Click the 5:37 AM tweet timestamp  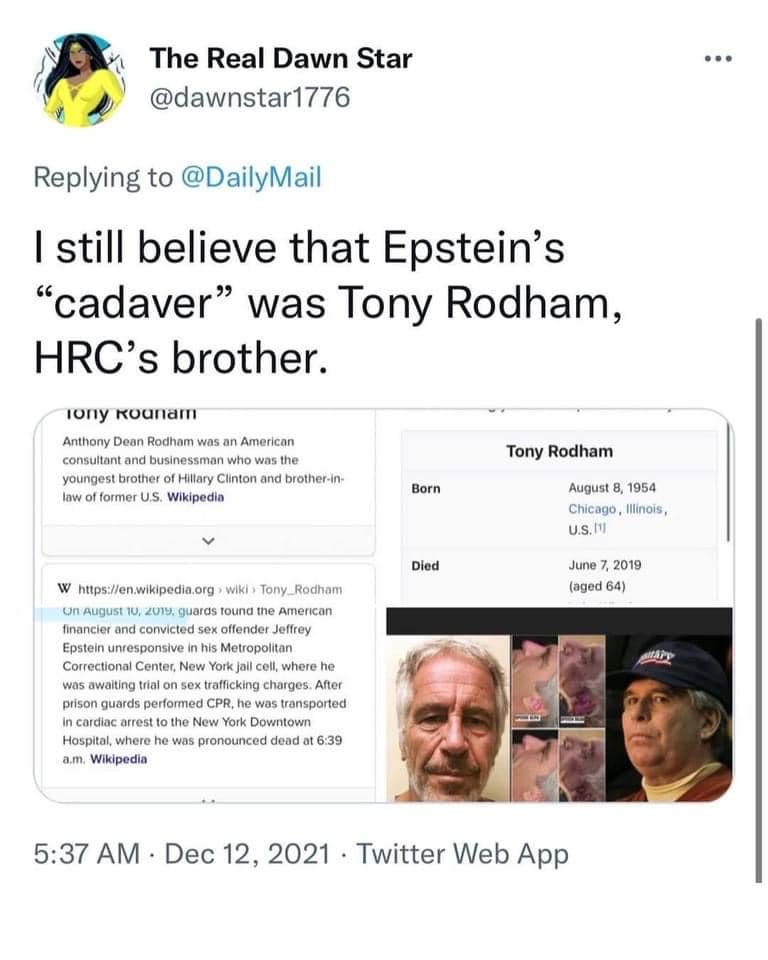coord(85,855)
